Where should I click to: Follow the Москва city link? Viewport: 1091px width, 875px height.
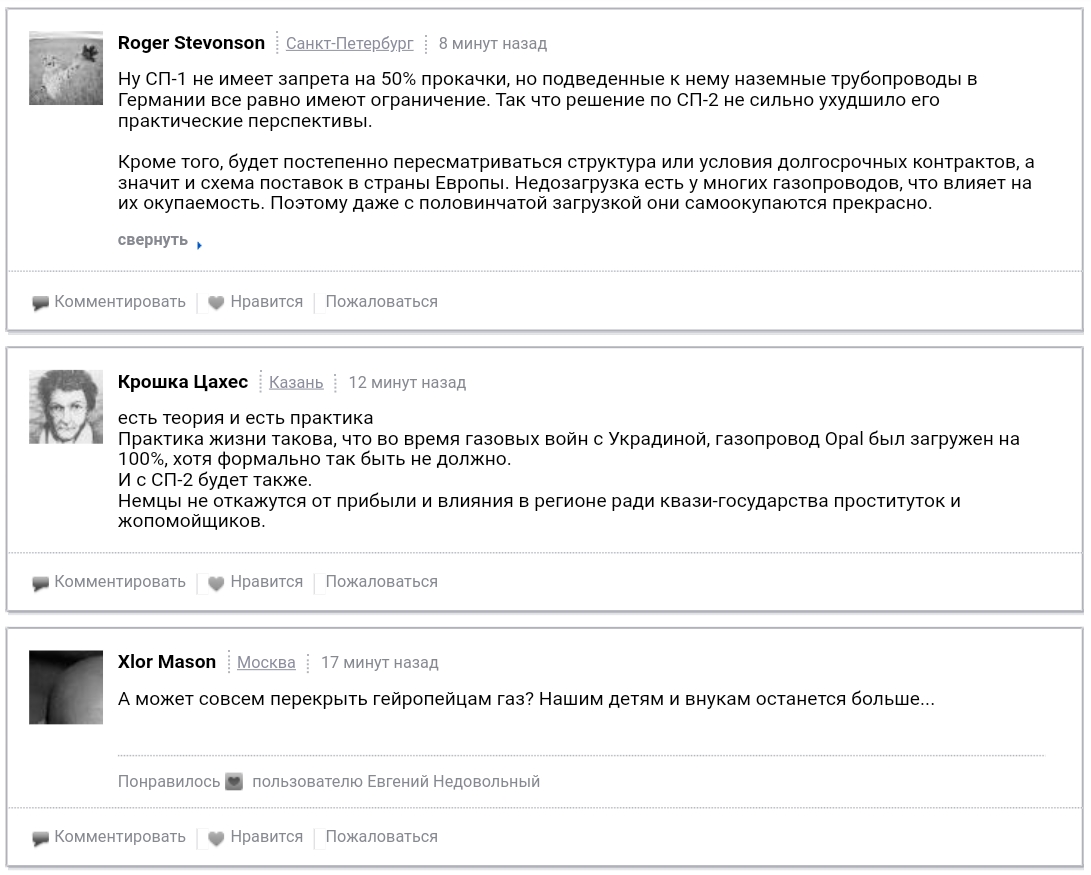point(266,663)
